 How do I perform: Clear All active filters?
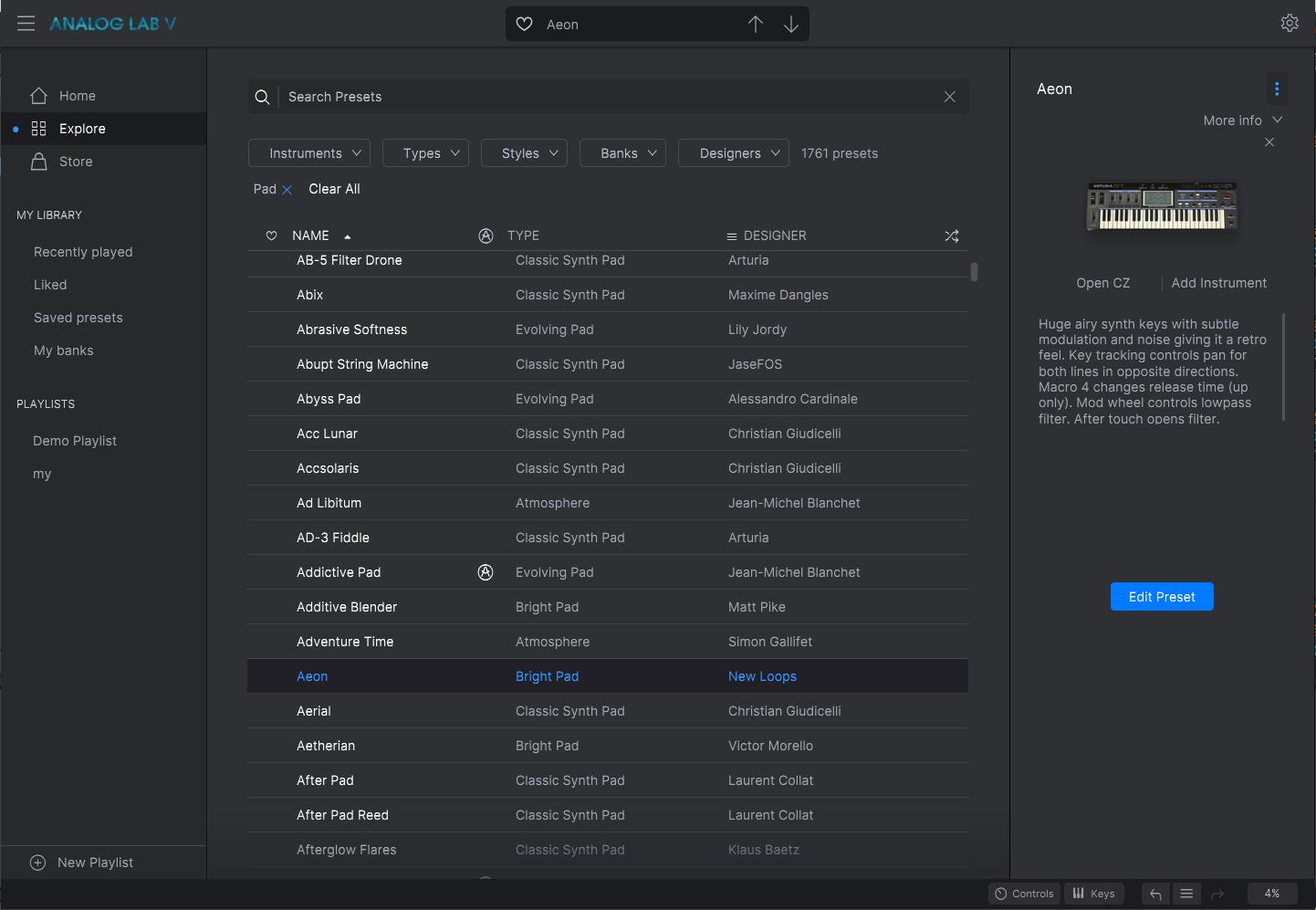[x=334, y=189]
